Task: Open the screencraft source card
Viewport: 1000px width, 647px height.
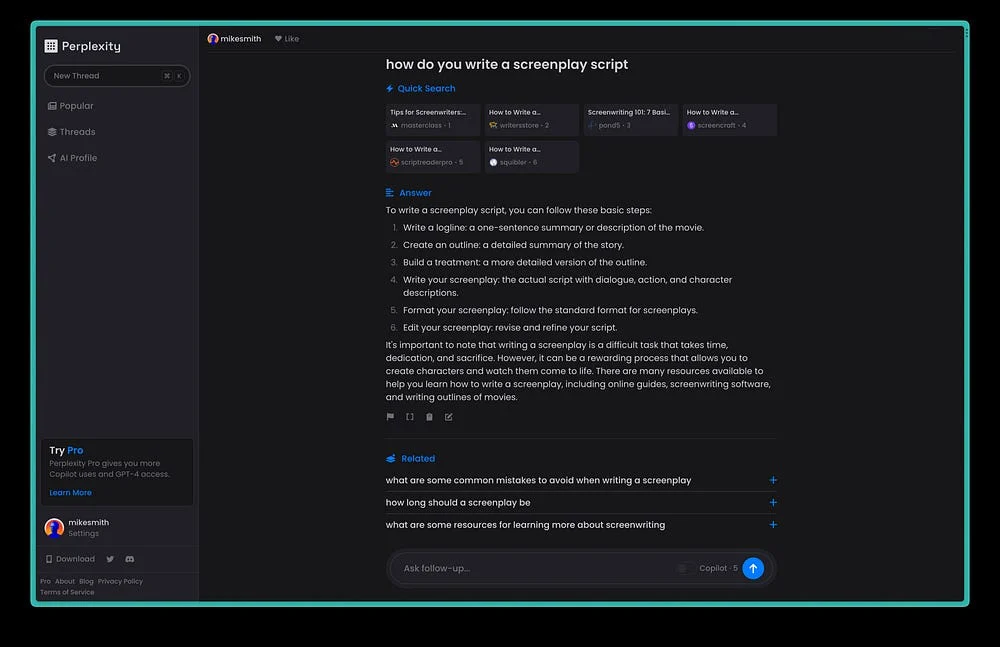Action: 729,119
